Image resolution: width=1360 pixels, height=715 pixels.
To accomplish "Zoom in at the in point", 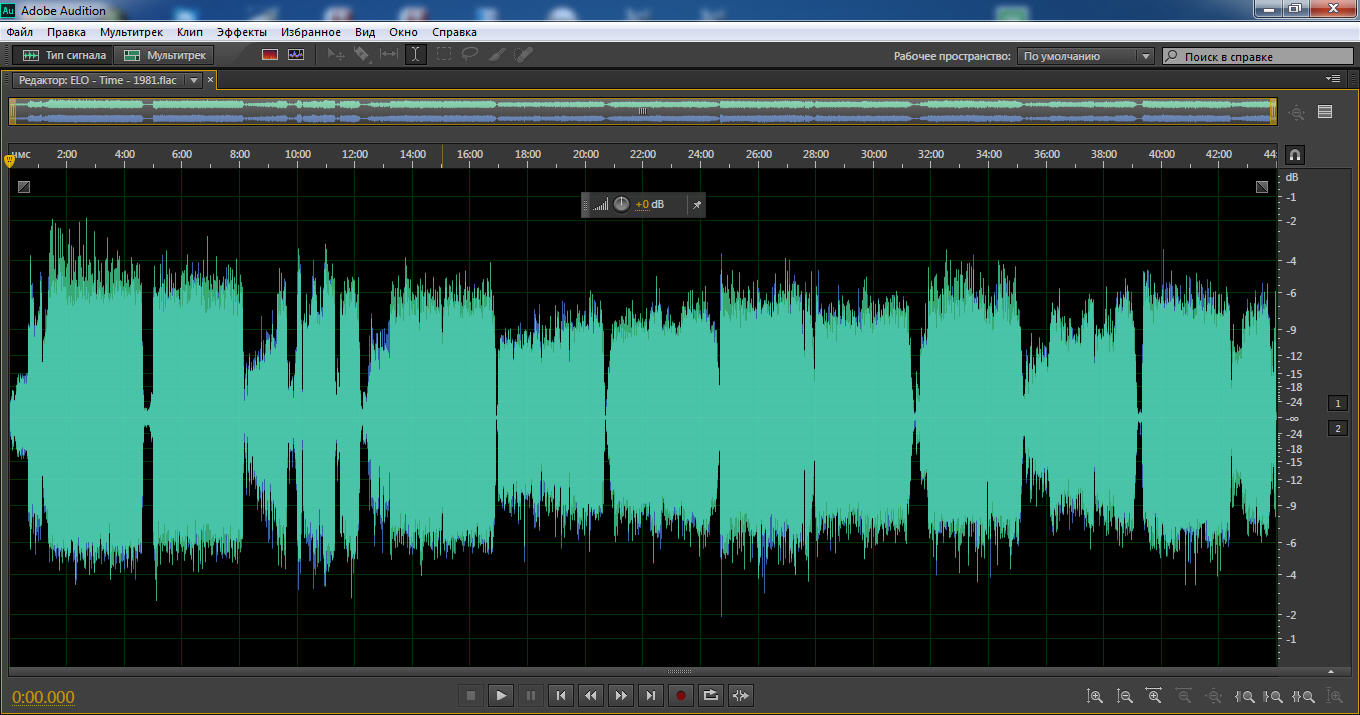I will click(1245, 696).
